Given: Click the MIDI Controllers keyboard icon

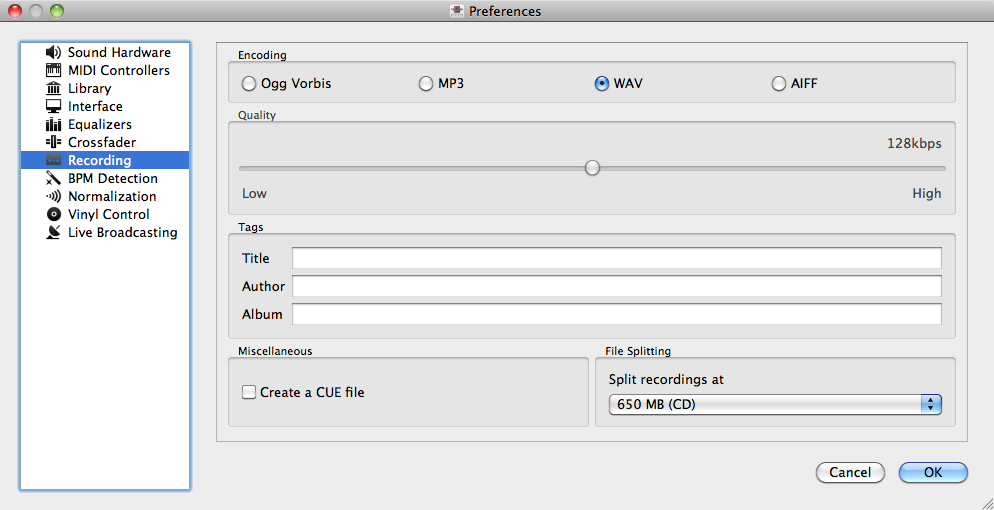Looking at the screenshot, I should [54, 70].
